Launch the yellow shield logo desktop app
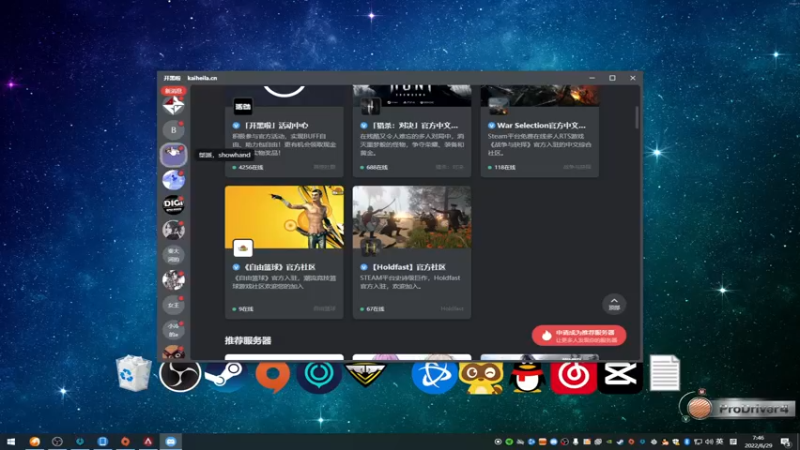 (x=365, y=374)
